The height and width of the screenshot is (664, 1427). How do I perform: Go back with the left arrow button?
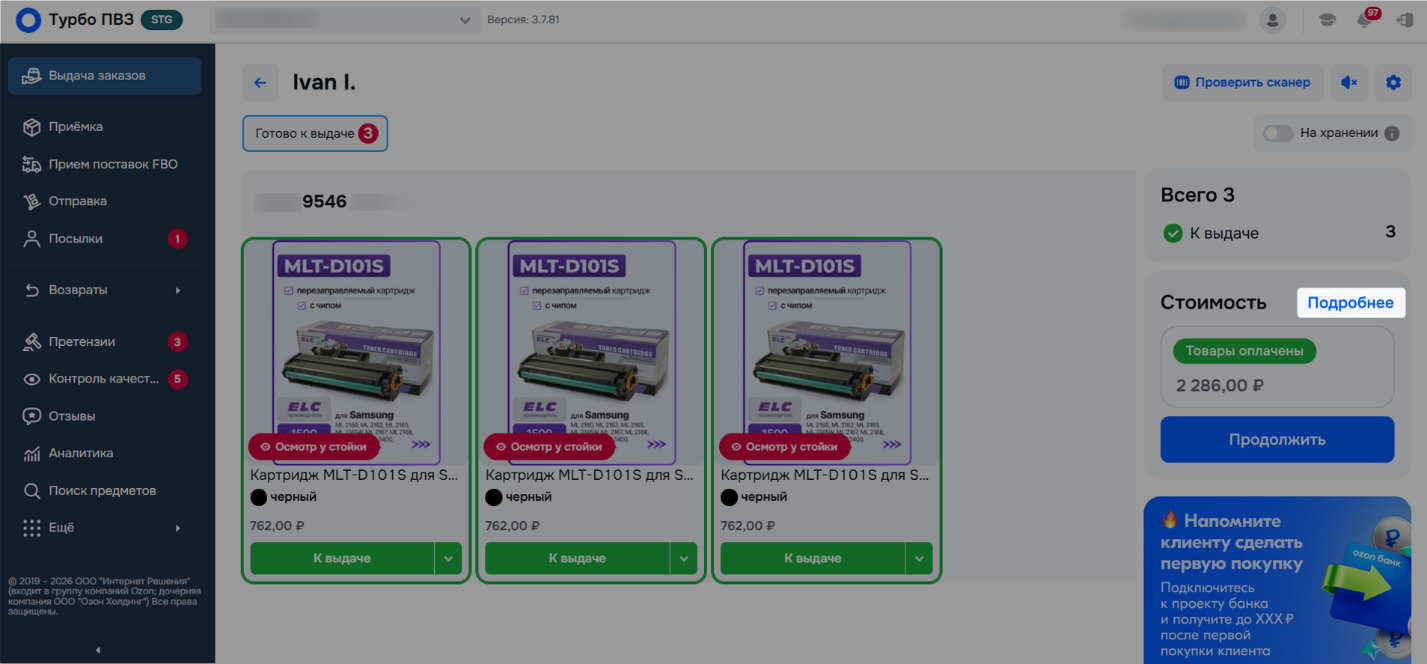click(260, 83)
